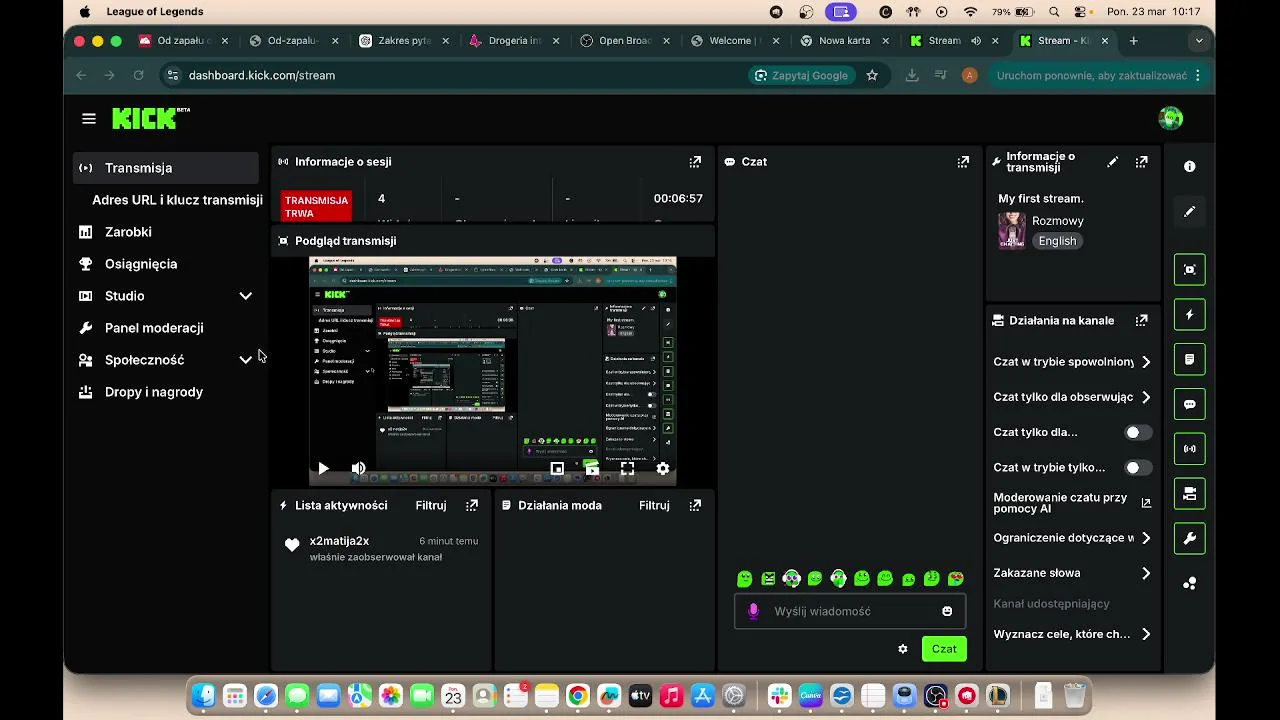Send message with the green Czat button
The height and width of the screenshot is (720, 1280).
pyautogui.click(x=944, y=649)
